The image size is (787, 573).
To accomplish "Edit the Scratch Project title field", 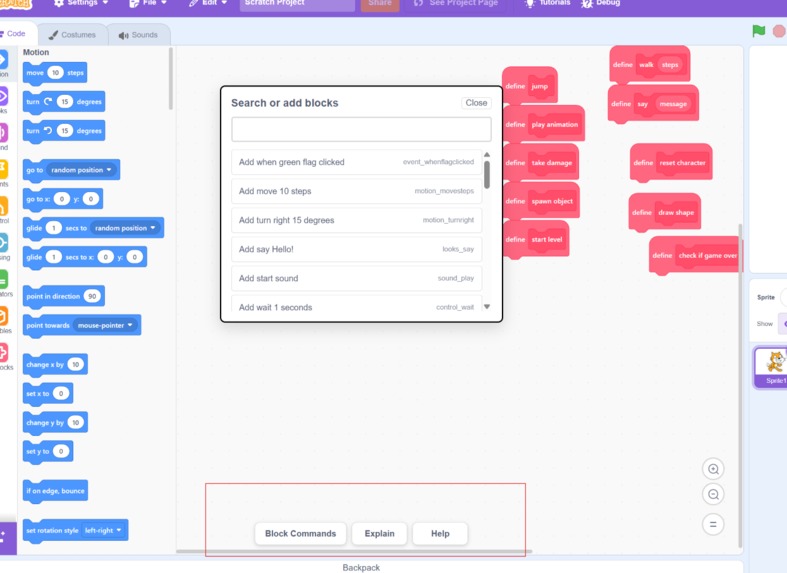I will (x=297, y=4).
